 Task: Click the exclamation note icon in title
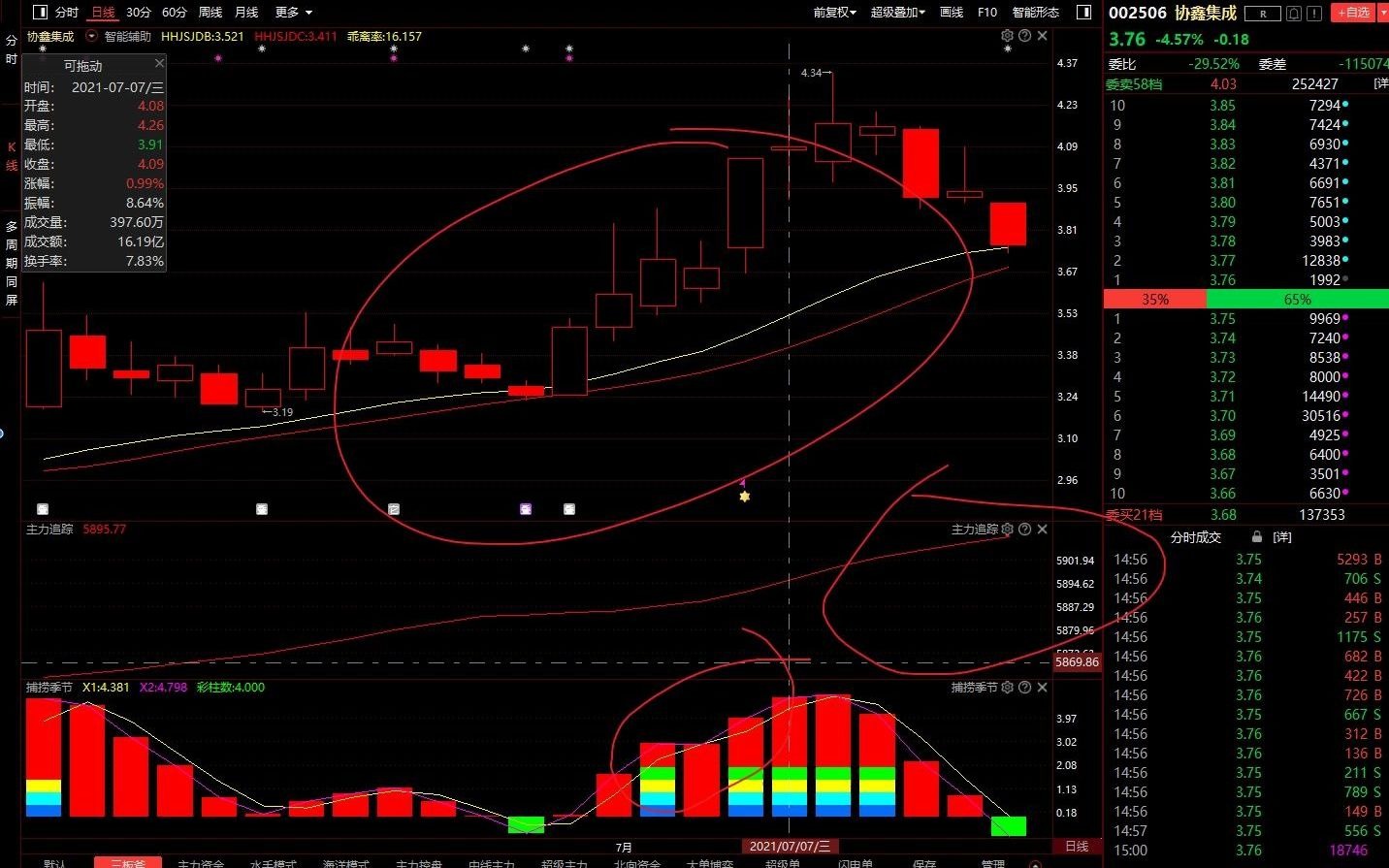tap(1314, 14)
